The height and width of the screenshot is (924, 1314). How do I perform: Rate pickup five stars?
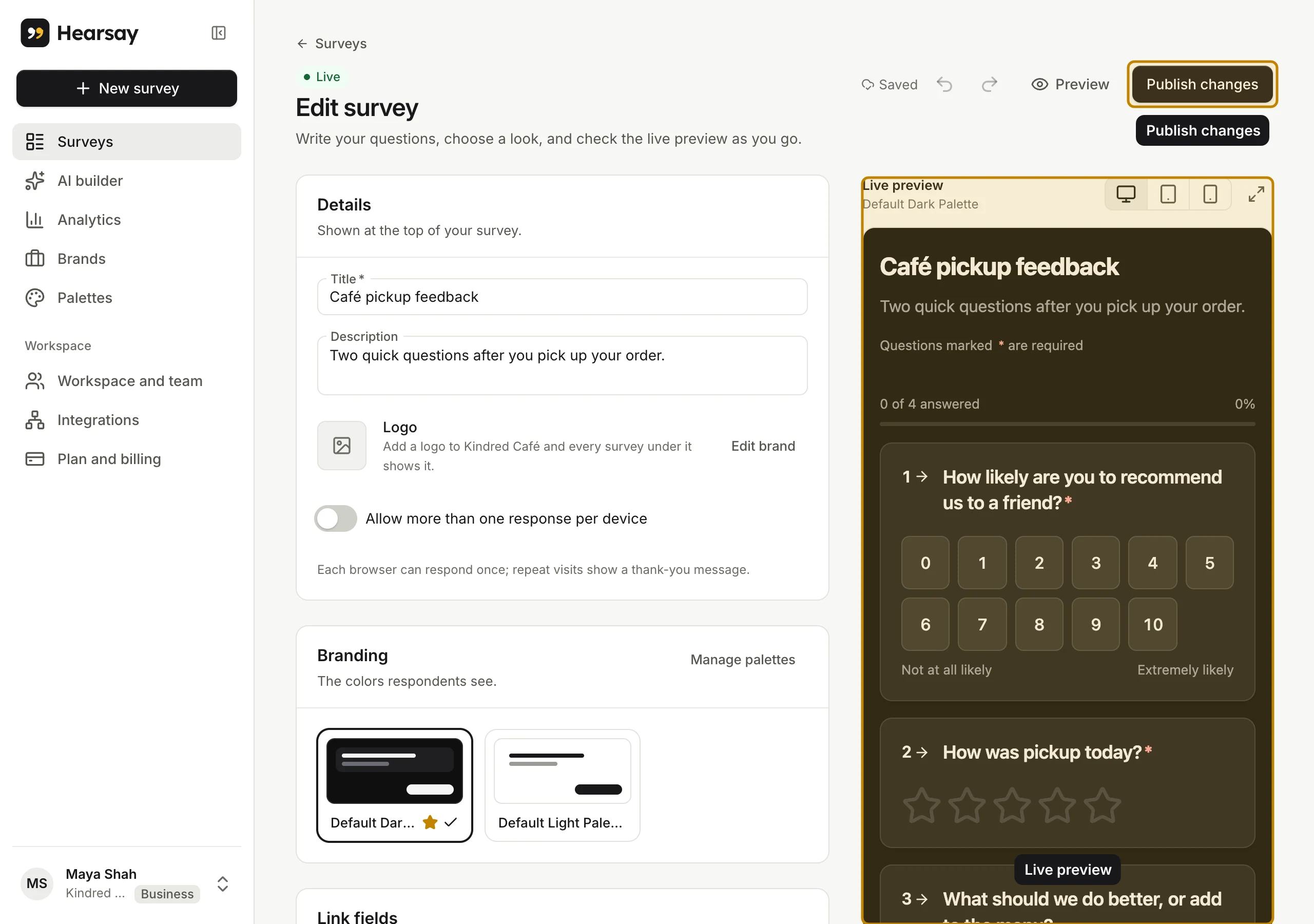coord(1102,804)
